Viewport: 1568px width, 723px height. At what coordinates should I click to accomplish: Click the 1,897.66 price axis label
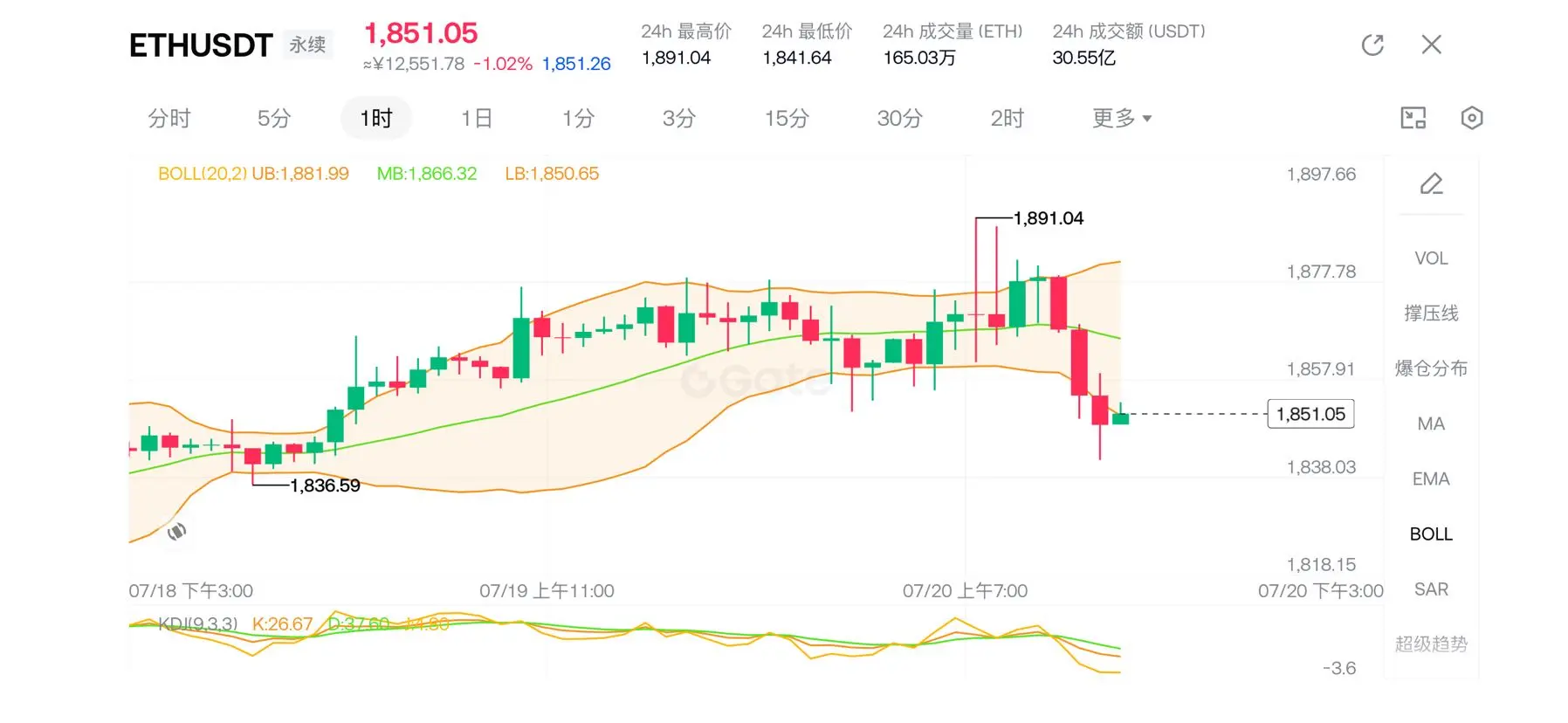point(1321,175)
